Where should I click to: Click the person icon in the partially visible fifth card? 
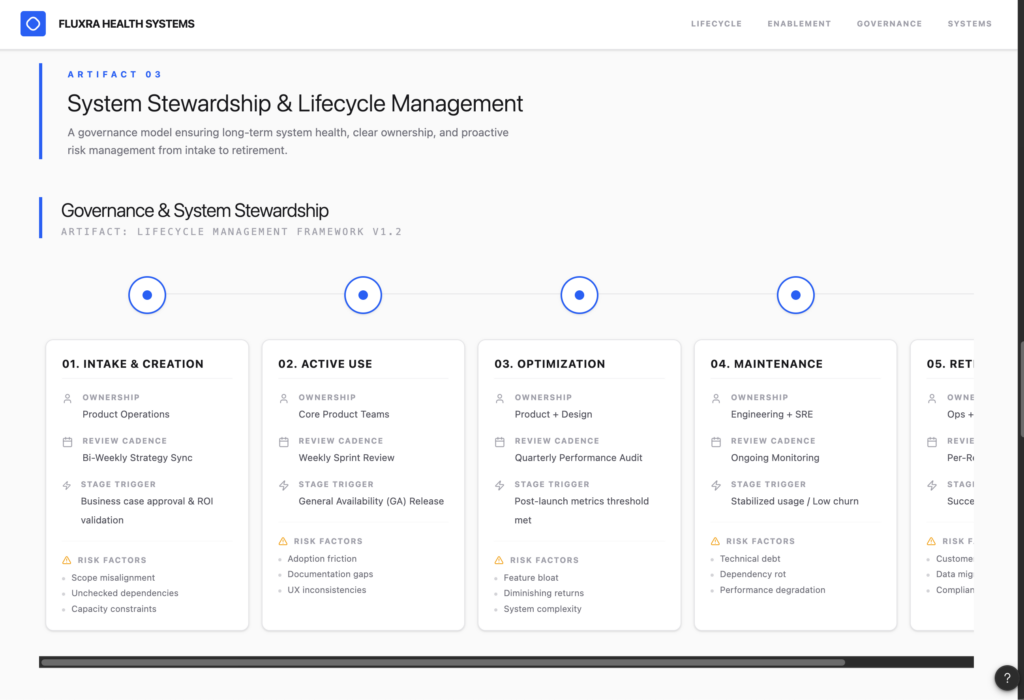pyautogui.click(x=932, y=398)
